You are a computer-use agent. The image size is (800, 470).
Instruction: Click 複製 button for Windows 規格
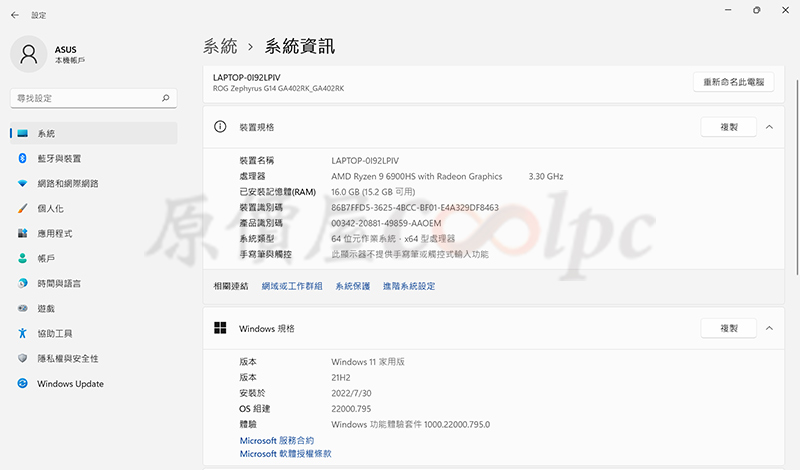click(x=729, y=328)
